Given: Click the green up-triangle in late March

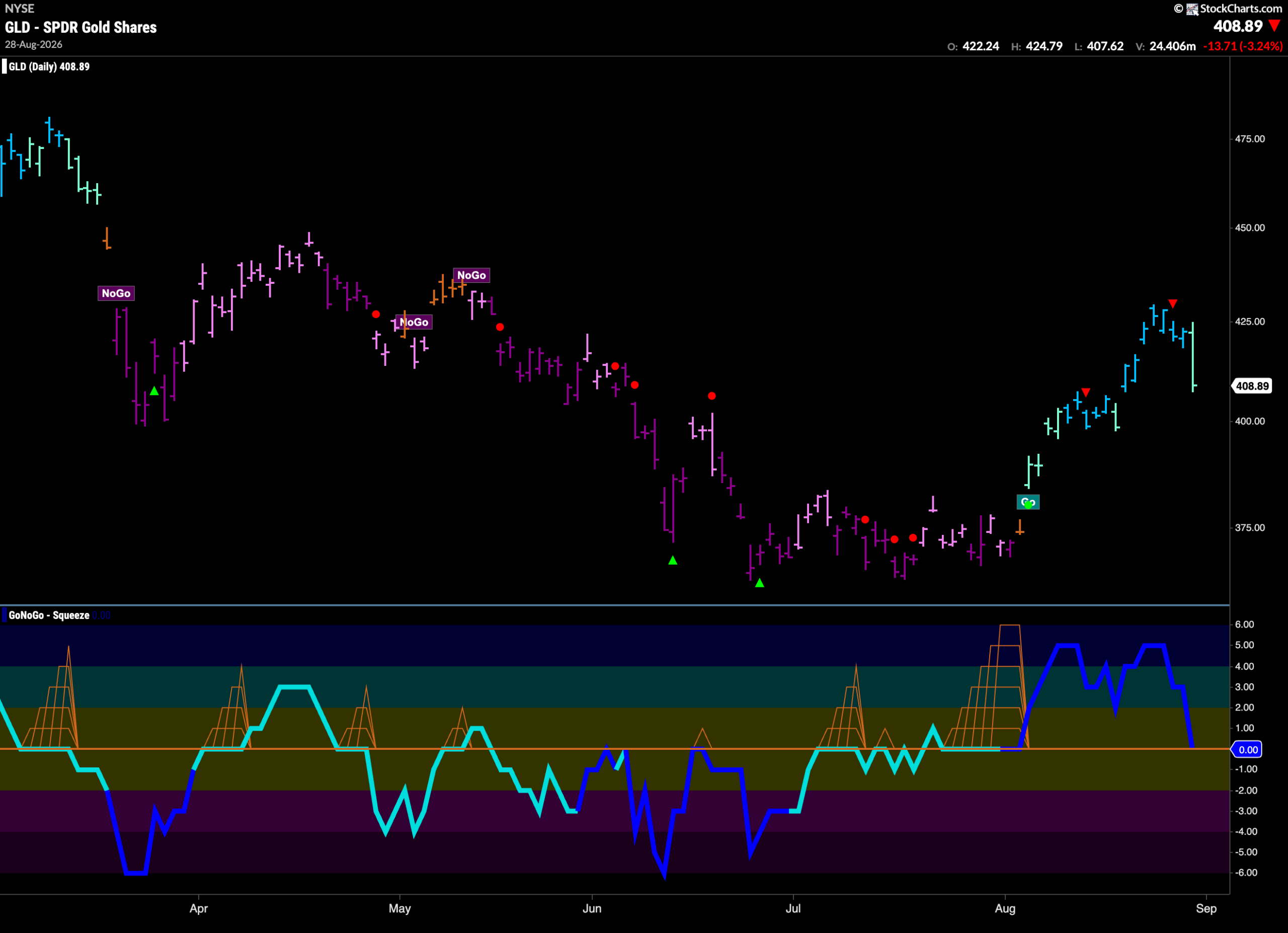Looking at the screenshot, I should click(154, 391).
